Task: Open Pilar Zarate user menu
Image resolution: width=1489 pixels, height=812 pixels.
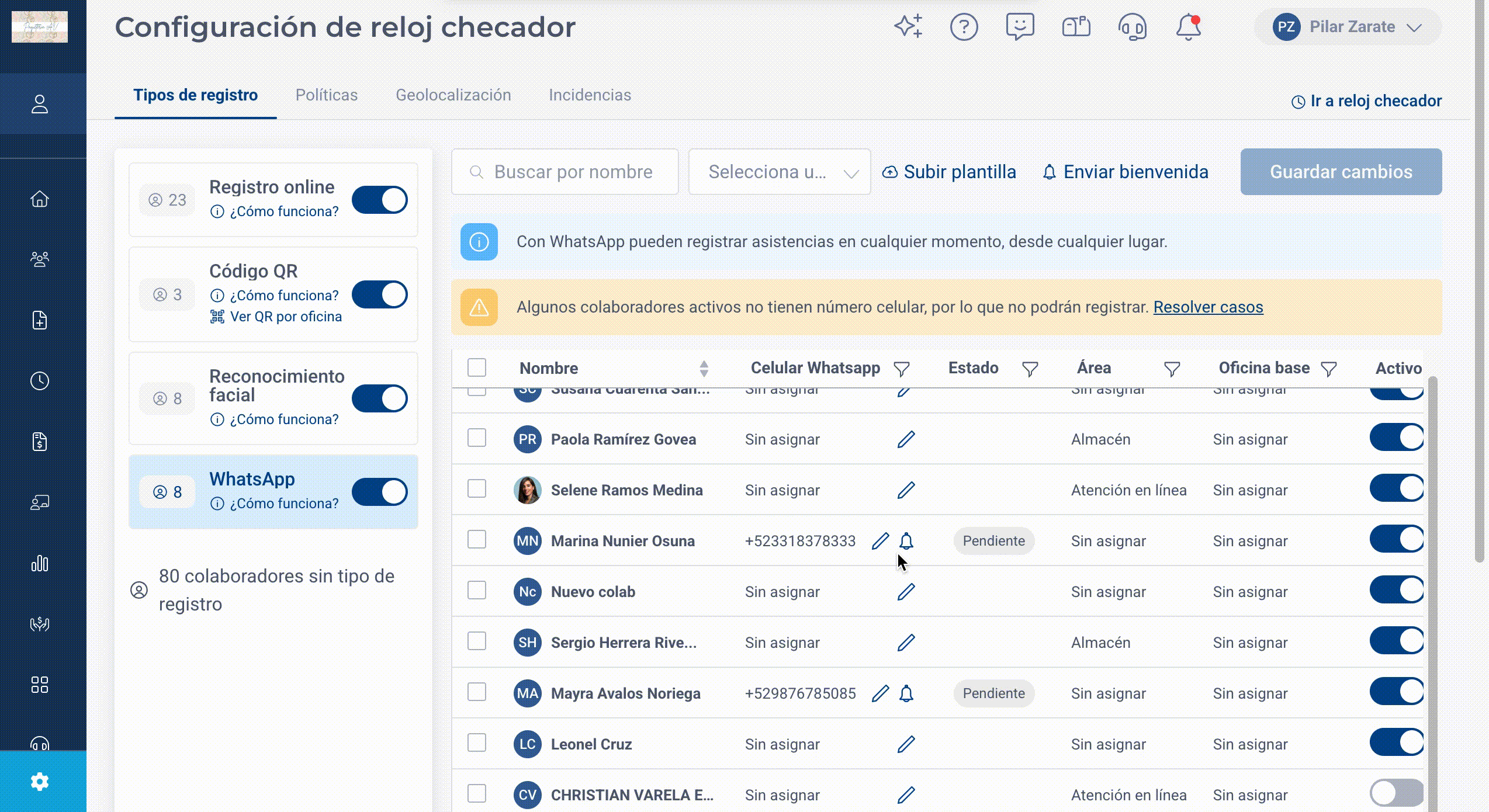Action: [x=1348, y=27]
